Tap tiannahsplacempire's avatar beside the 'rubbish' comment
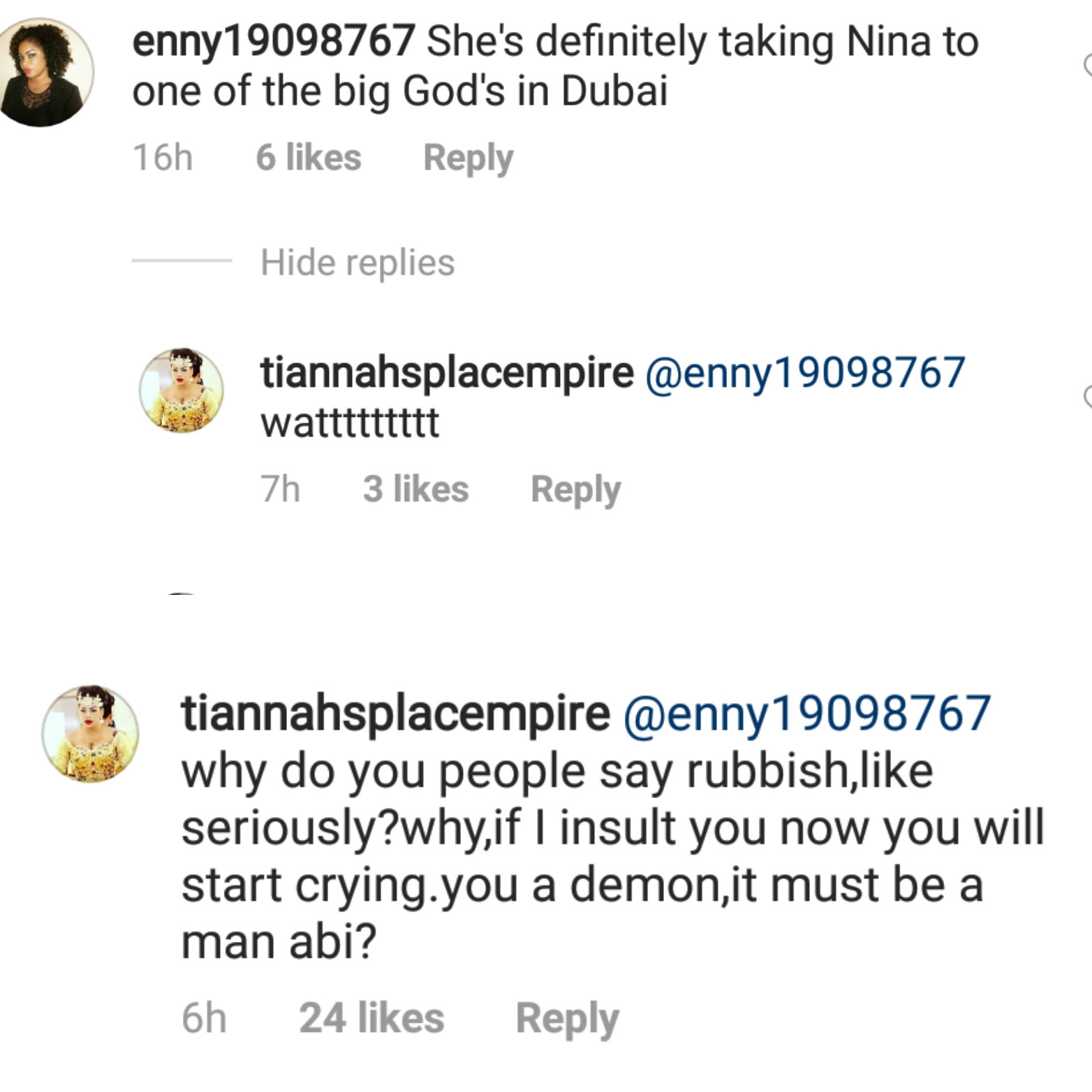 click(90, 733)
